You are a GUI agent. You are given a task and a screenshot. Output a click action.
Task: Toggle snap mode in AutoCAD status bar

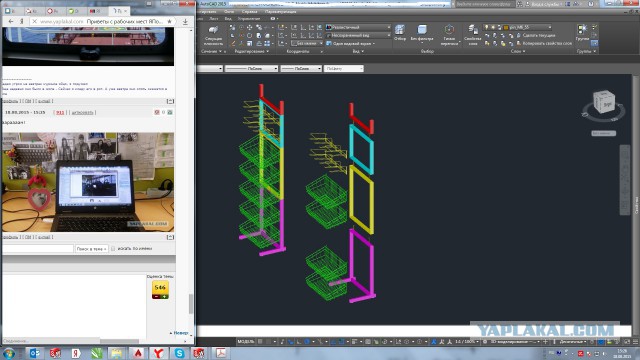point(269,342)
